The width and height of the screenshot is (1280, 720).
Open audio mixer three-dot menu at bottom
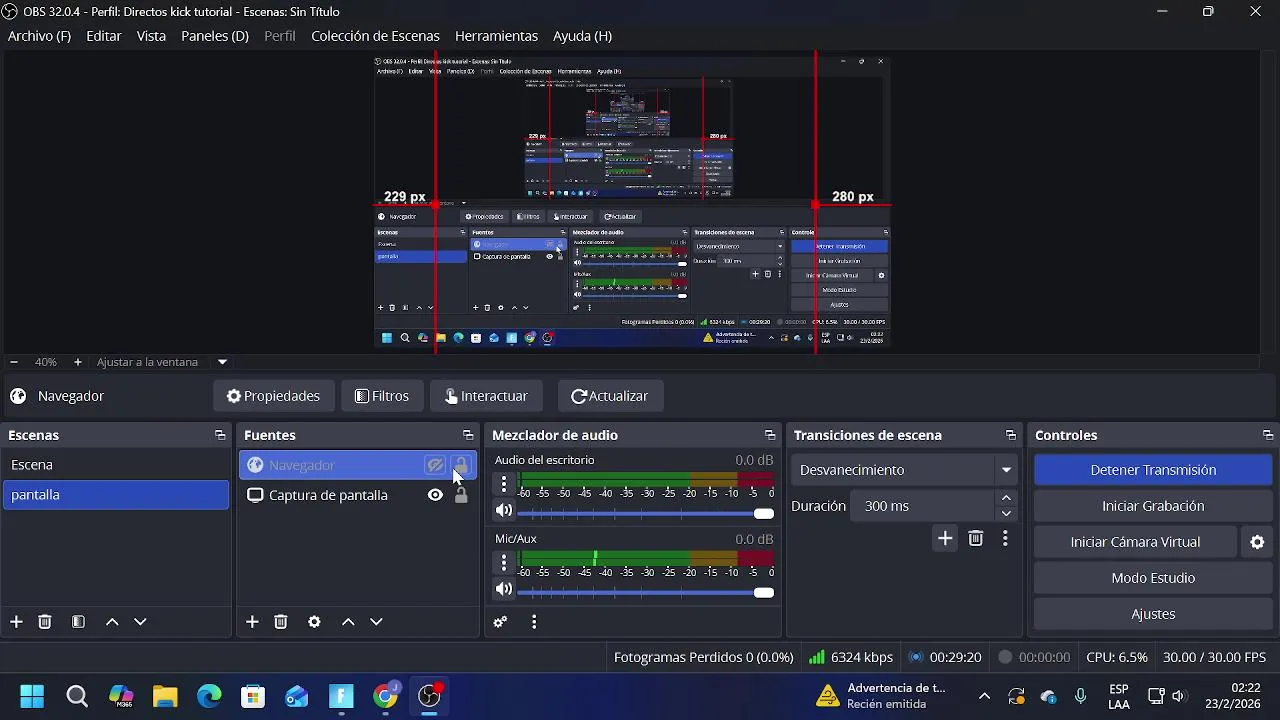coord(534,622)
